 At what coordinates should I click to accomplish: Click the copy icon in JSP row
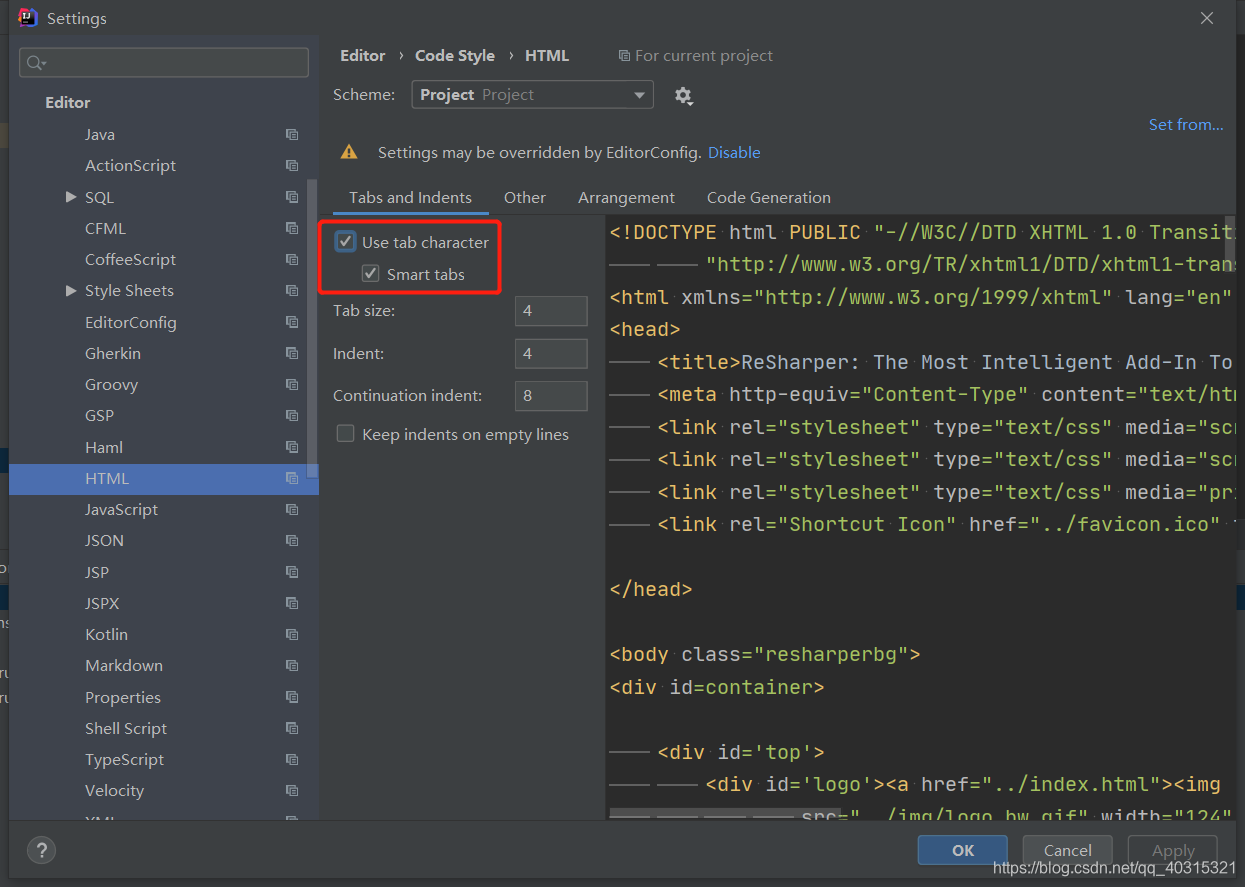(x=292, y=572)
